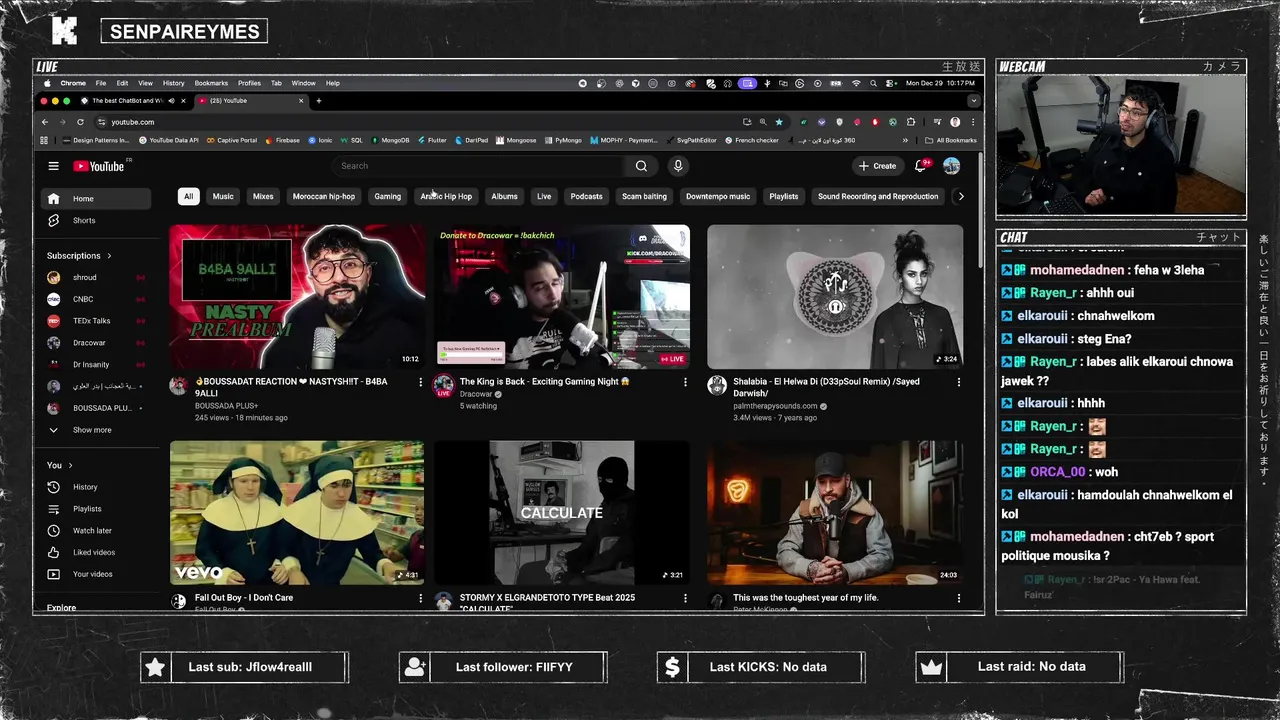
Task: Click in the YouTube search box
Action: pyautogui.click(x=480, y=166)
